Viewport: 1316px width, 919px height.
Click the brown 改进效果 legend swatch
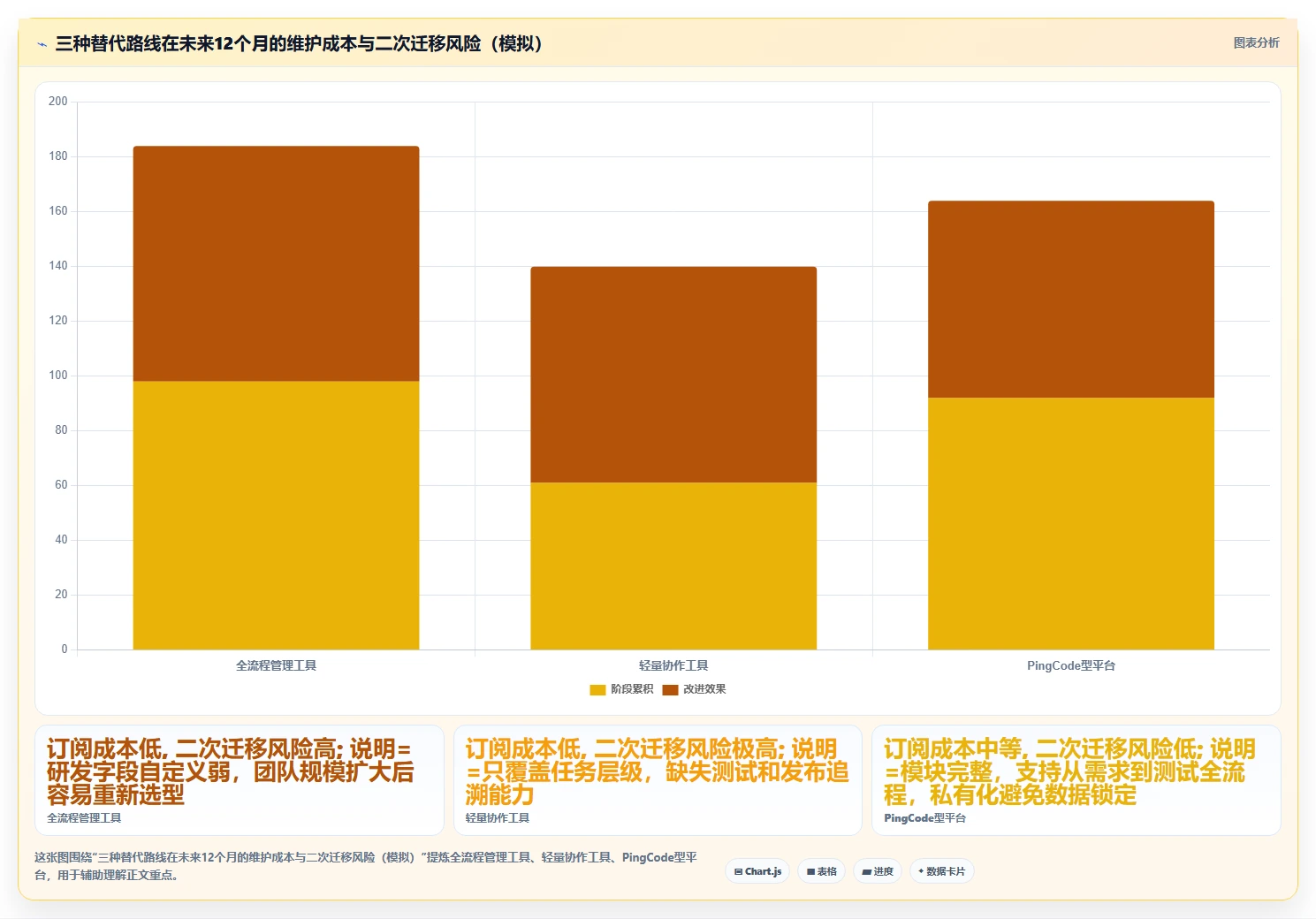point(670,690)
